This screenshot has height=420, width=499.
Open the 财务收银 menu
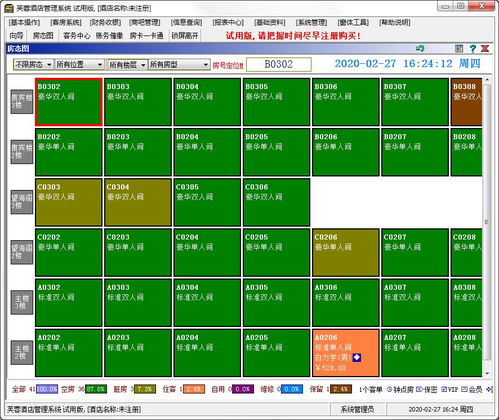coord(105,22)
